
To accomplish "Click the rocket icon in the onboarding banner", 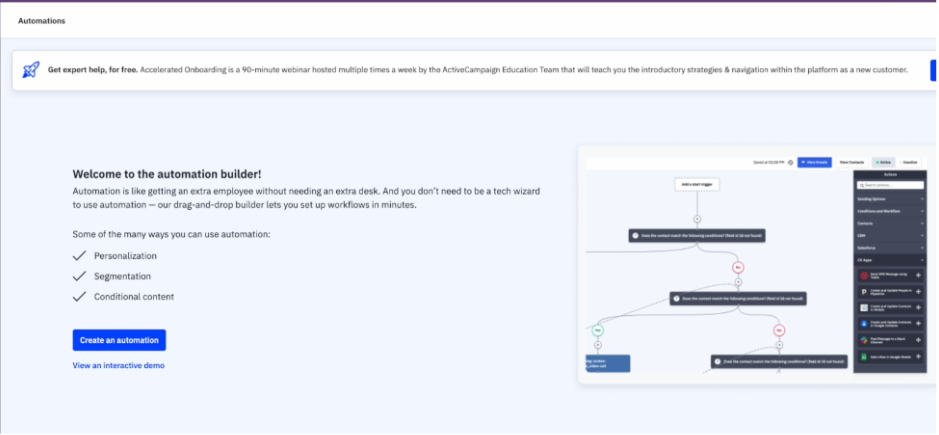I will point(31,70).
